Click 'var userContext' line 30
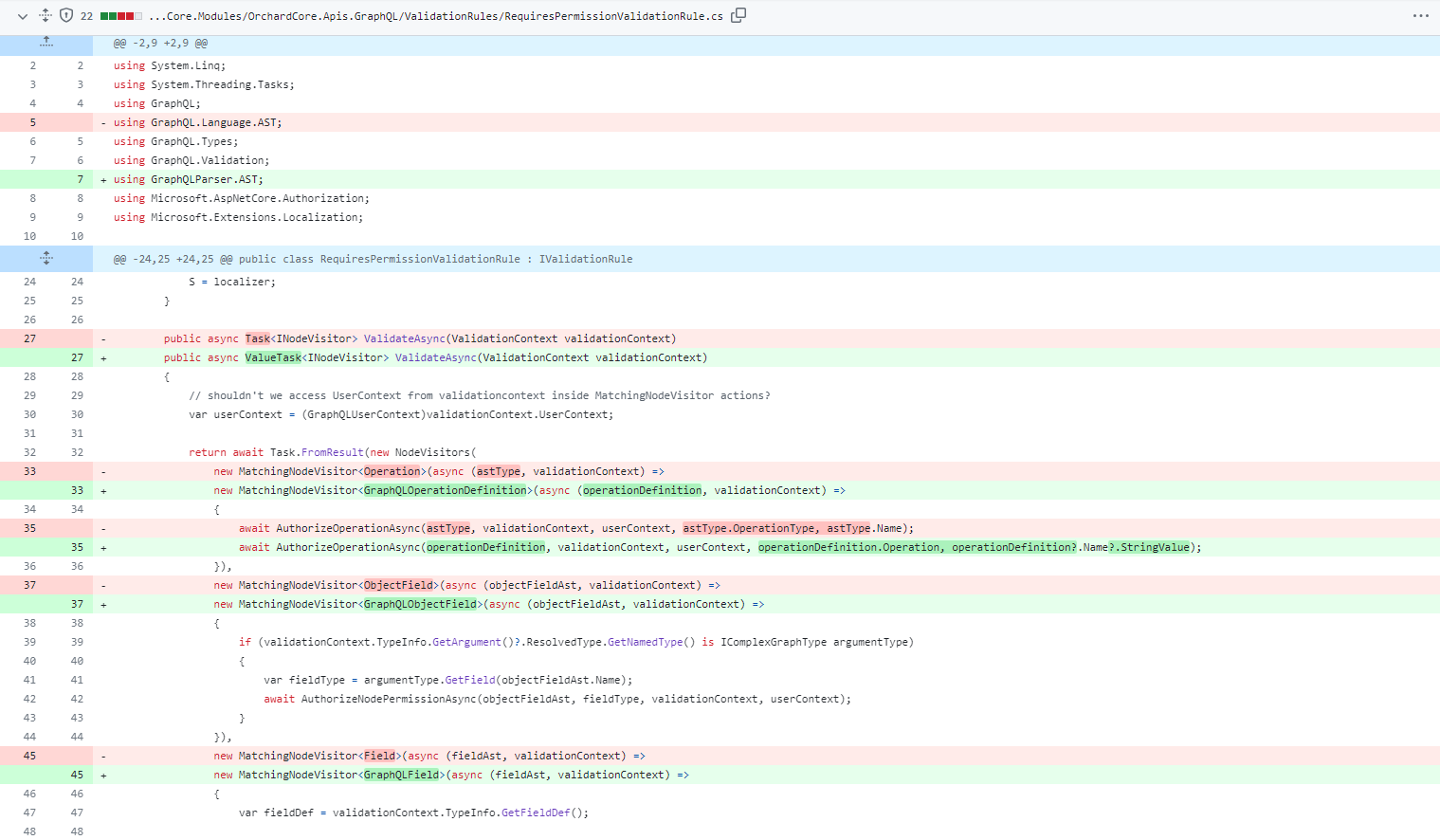Image resolution: width=1440 pixels, height=840 pixels. pos(401,414)
